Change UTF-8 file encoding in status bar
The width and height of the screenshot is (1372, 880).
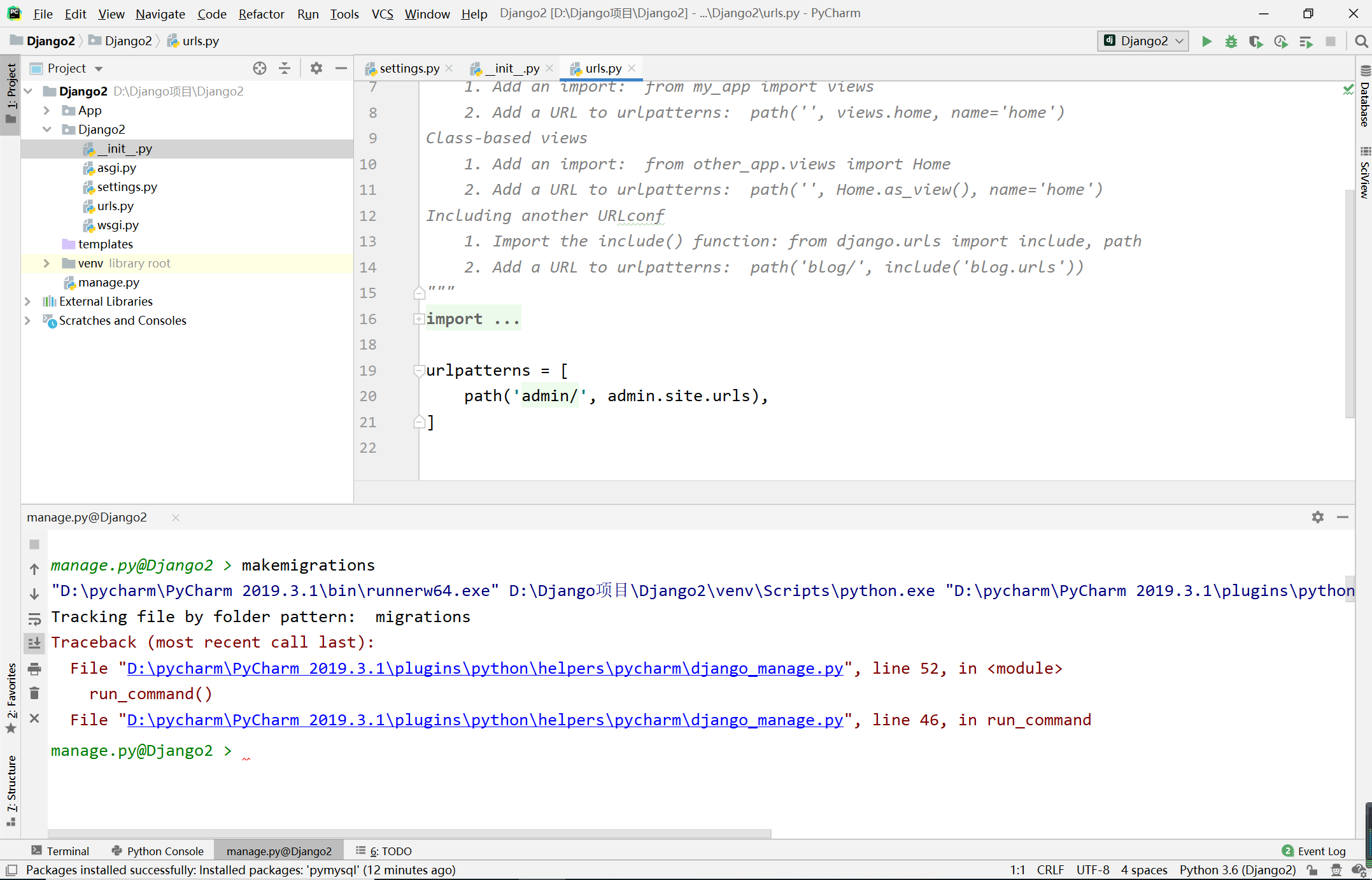(x=1093, y=870)
